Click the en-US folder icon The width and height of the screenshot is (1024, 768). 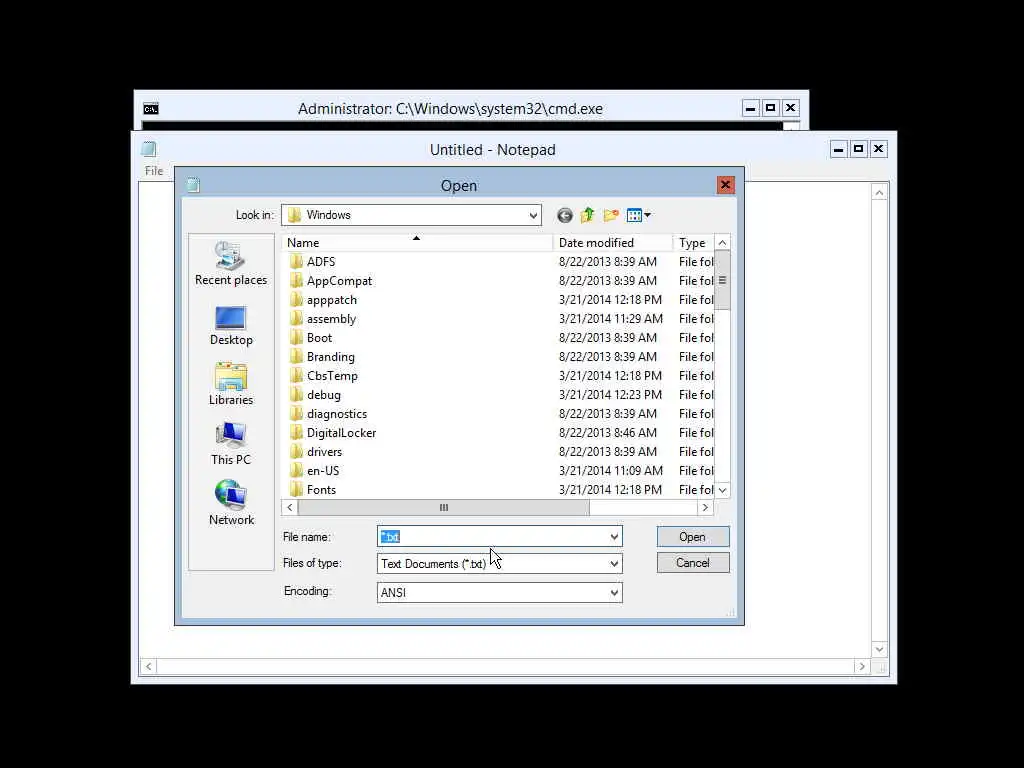tap(296, 470)
